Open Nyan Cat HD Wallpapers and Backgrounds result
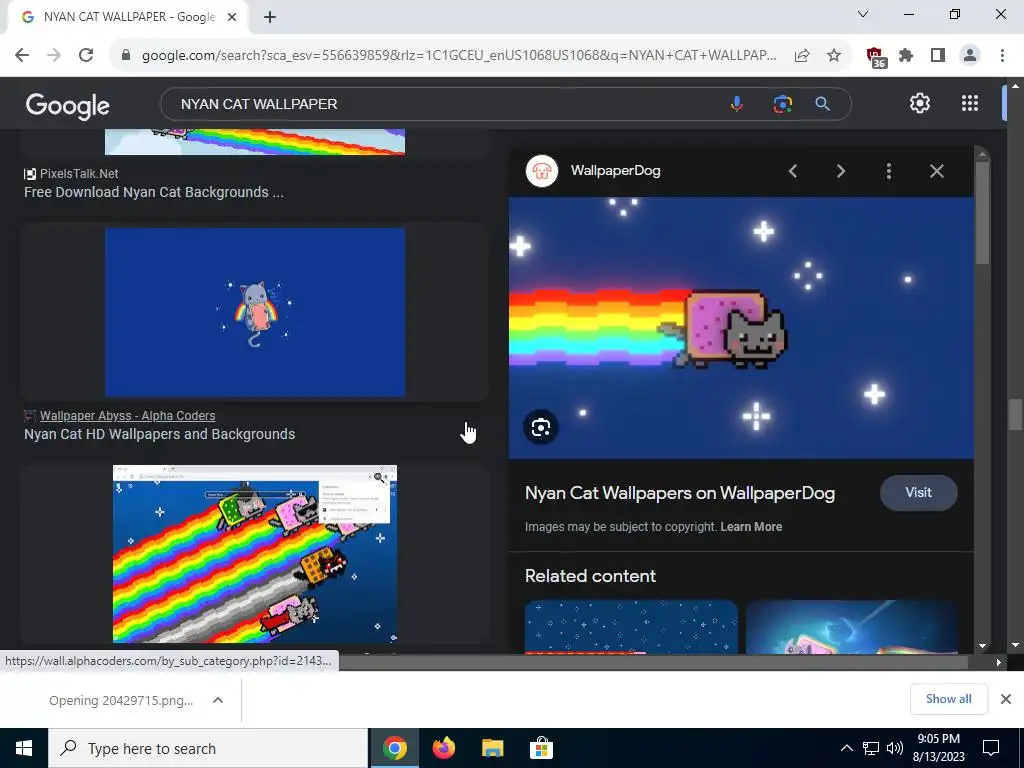1024x768 pixels. pos(159,434)
